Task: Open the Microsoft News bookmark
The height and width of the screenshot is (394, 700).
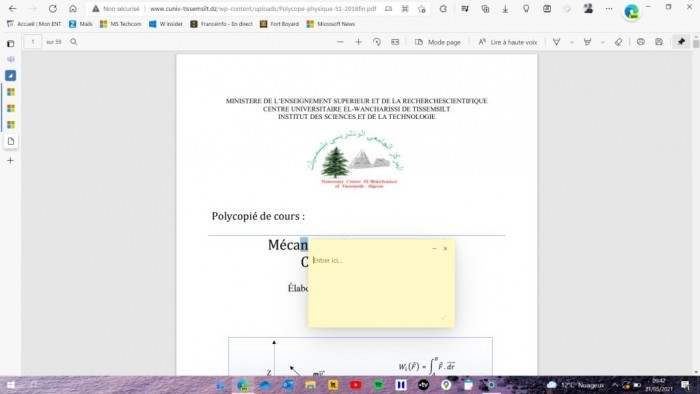Action: (x=331, y=24)
